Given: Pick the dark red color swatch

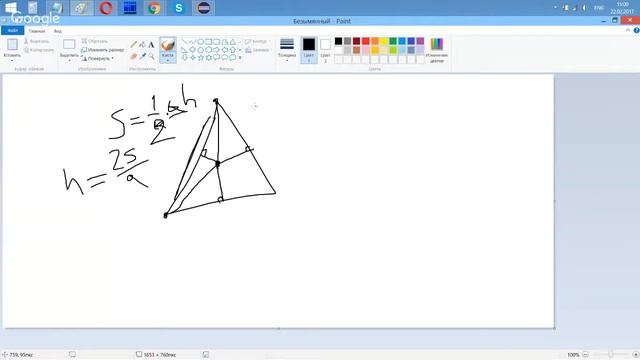Looking at the screenshot, I should coord(357,41).
